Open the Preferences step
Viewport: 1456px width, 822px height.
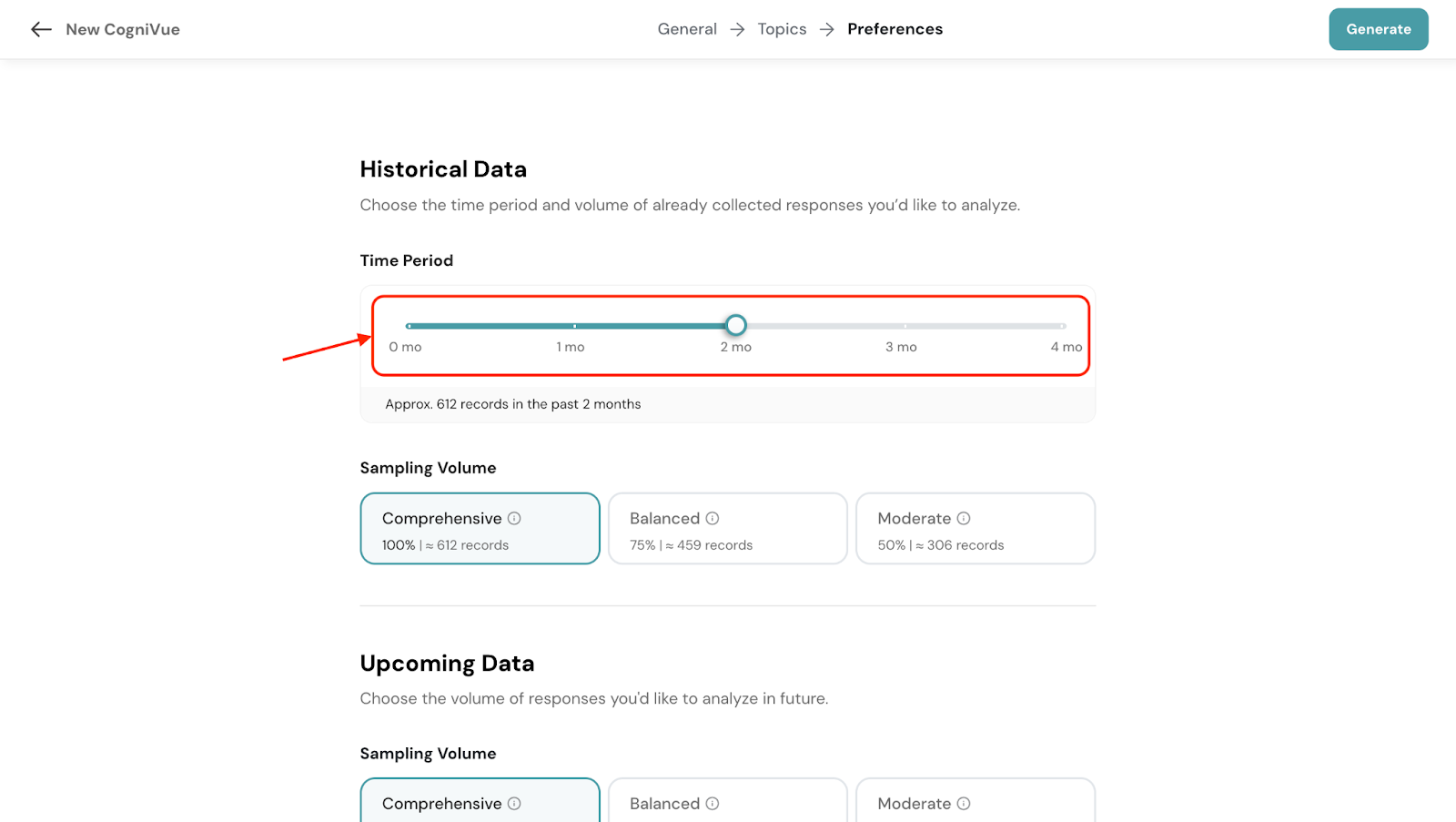[x=895, y=29]
